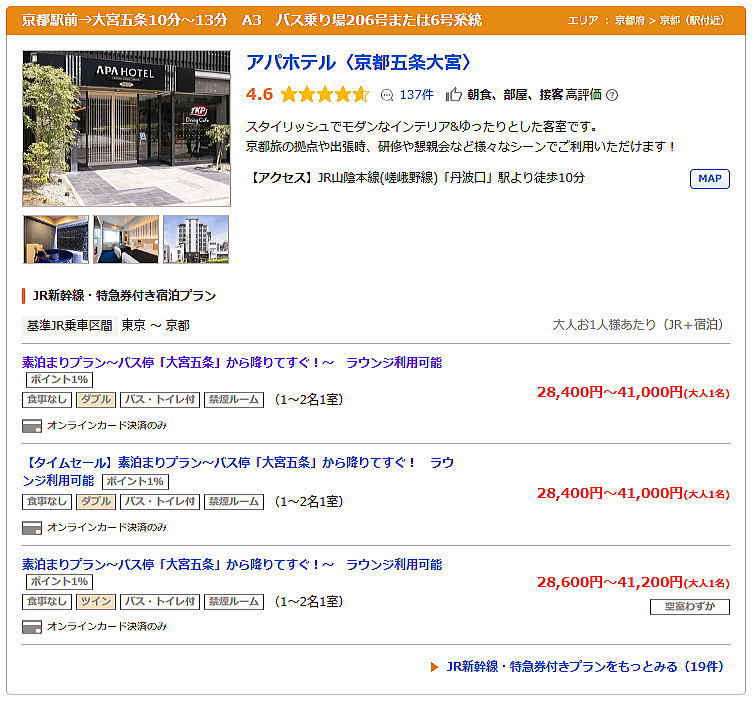Viewport: 755px width, 703px height.
Task: Select the hotel building exterior thumbnail
Action: [x=196, y=239]
